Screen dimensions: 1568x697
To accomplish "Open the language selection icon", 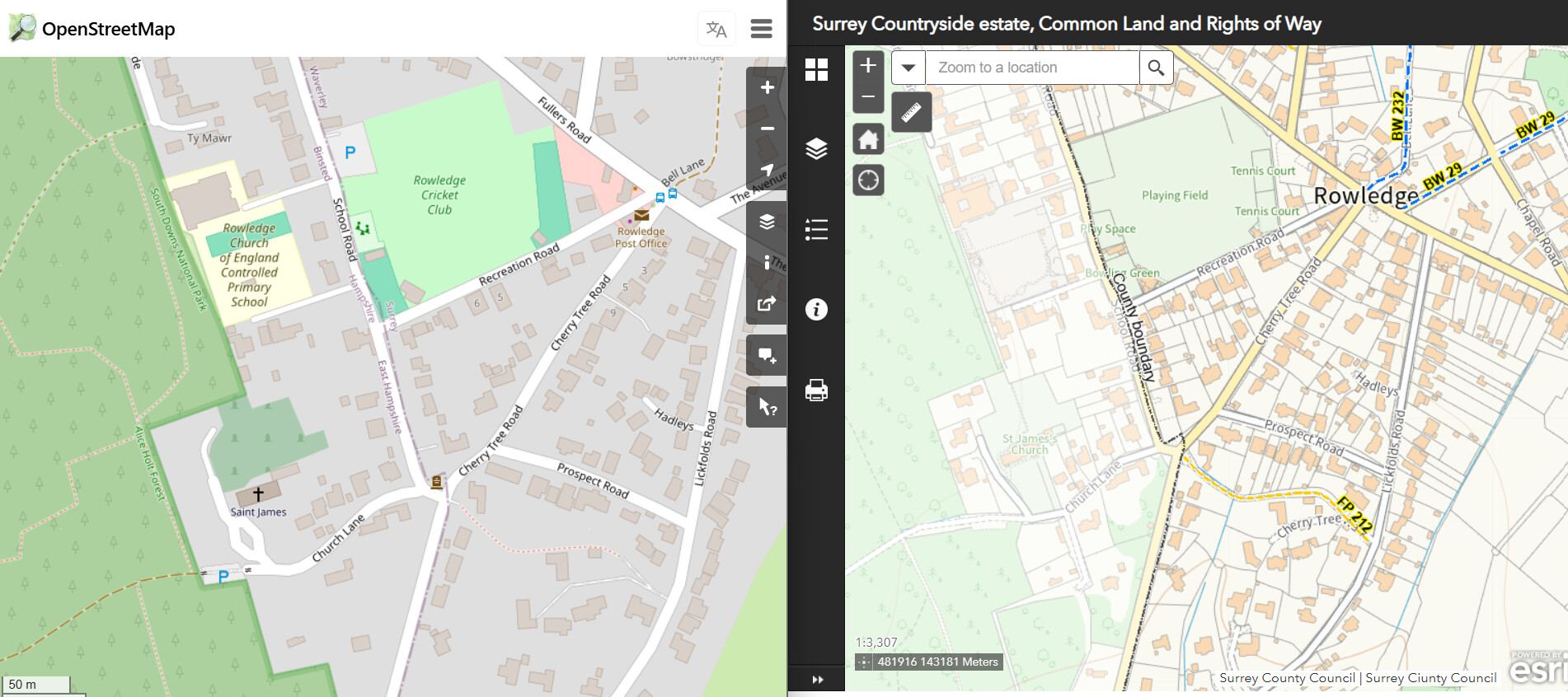I will [x=716, y=29].
